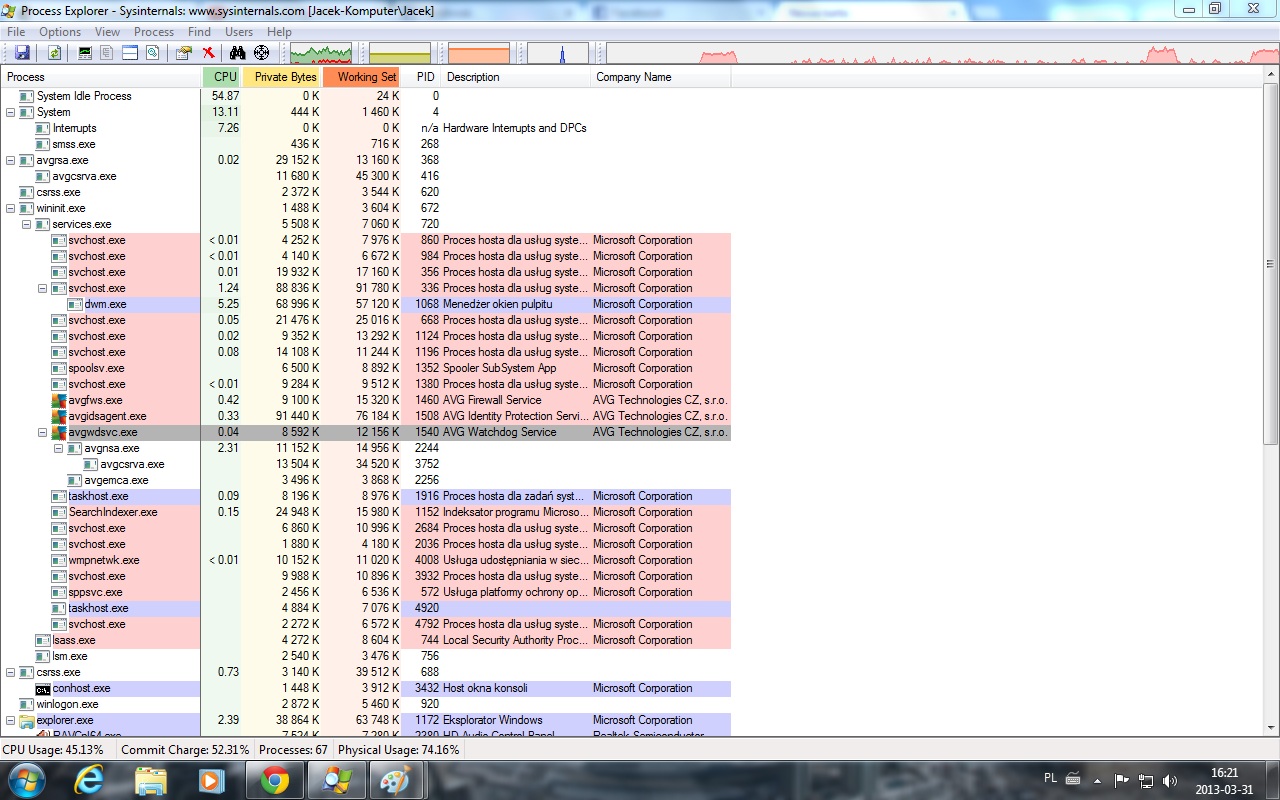
Task: Click the clock showing 16:21
Action: click(x=1224, y=772)
